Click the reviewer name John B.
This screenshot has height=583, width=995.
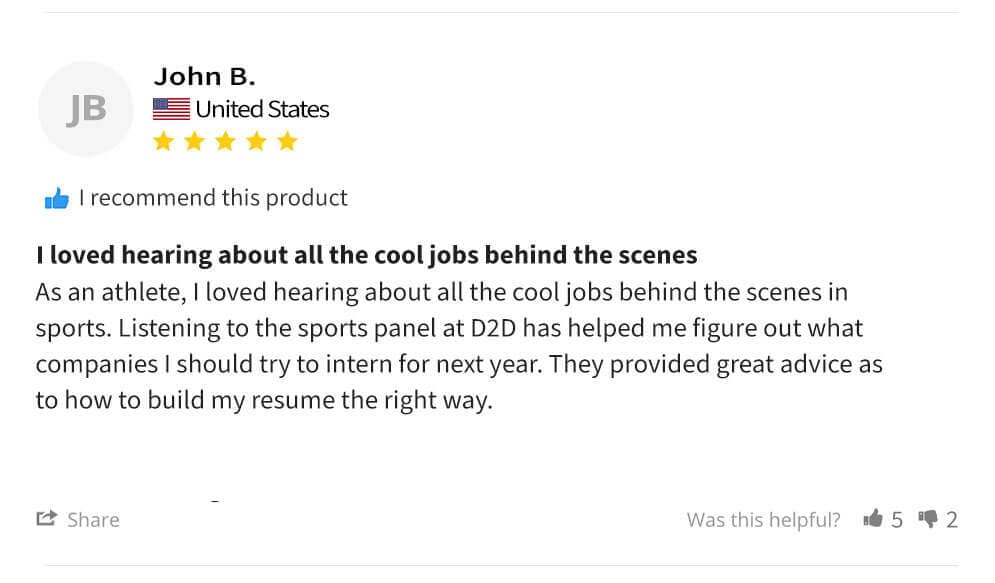pyautogui.click(x=204, y=76)
